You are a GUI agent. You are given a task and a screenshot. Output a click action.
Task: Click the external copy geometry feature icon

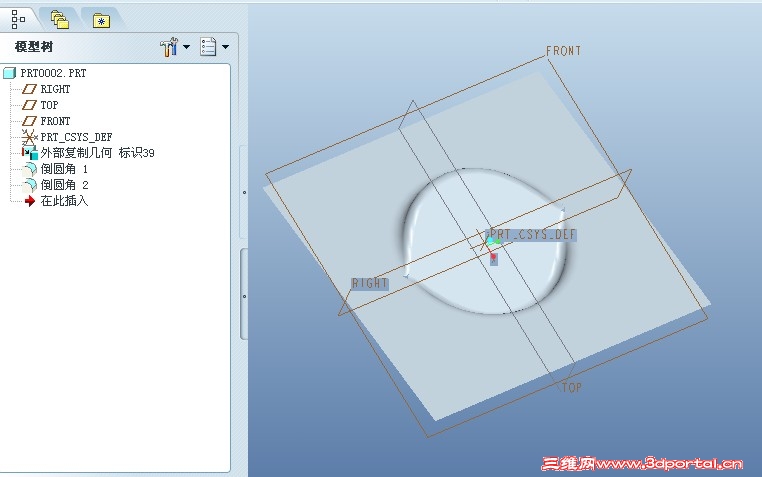click(x=30, y=153)
